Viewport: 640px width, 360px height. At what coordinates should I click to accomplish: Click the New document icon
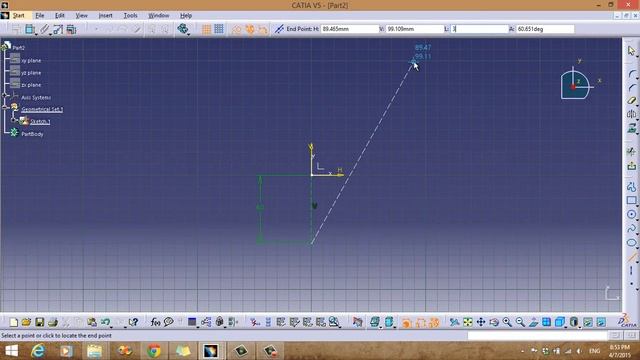[13, 322]
